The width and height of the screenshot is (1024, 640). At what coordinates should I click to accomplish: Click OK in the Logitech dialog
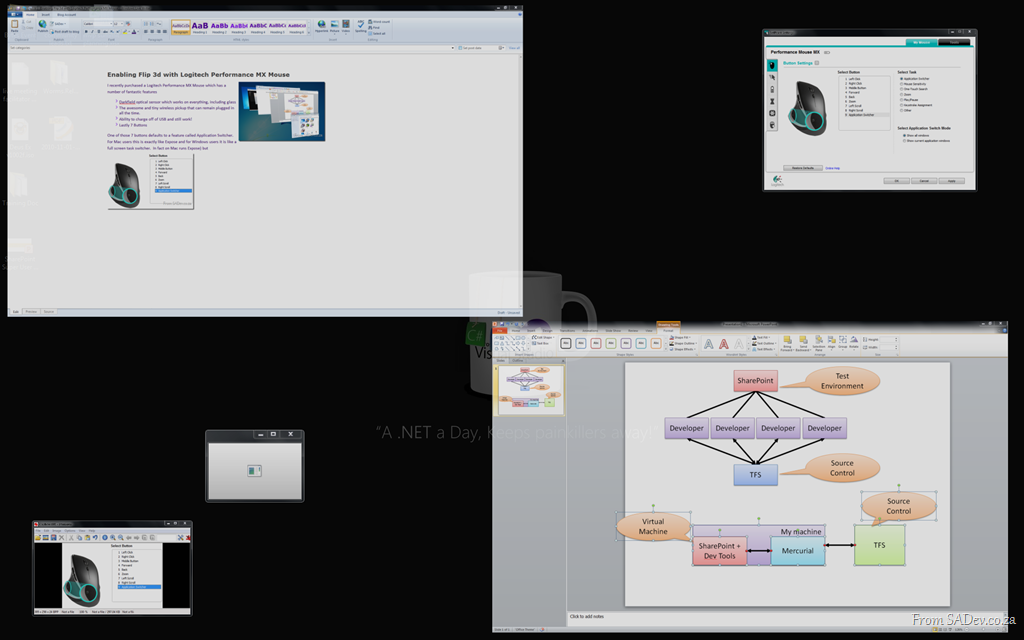[897, 181]
